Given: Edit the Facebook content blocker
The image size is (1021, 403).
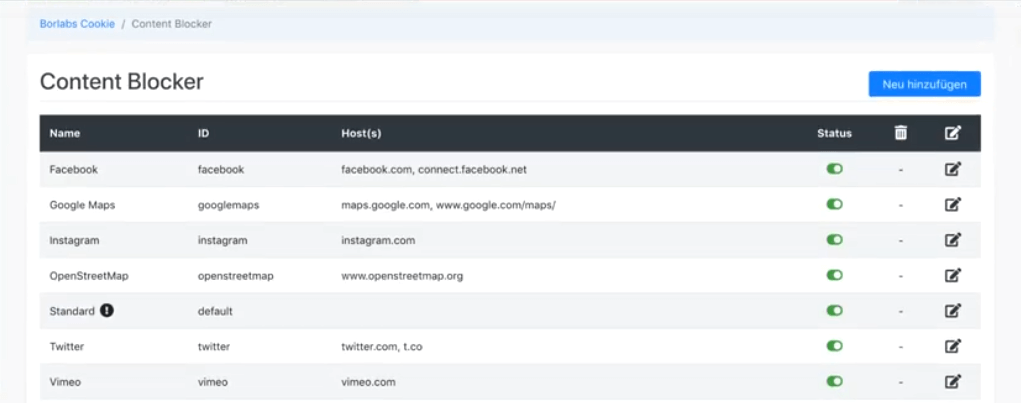Looking at the screenshot, I should click(953, 169).
